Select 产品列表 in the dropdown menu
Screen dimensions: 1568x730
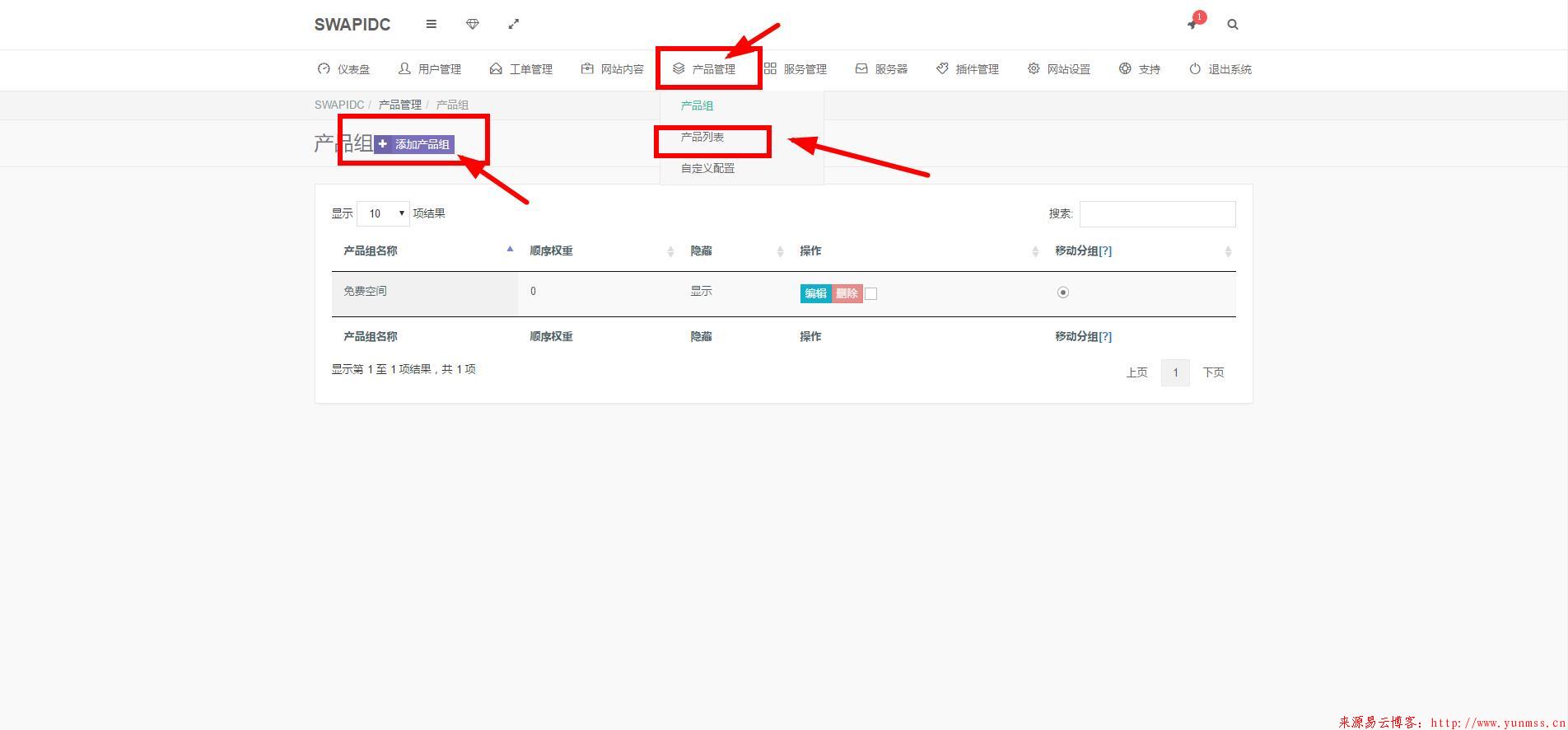[702, 137]
